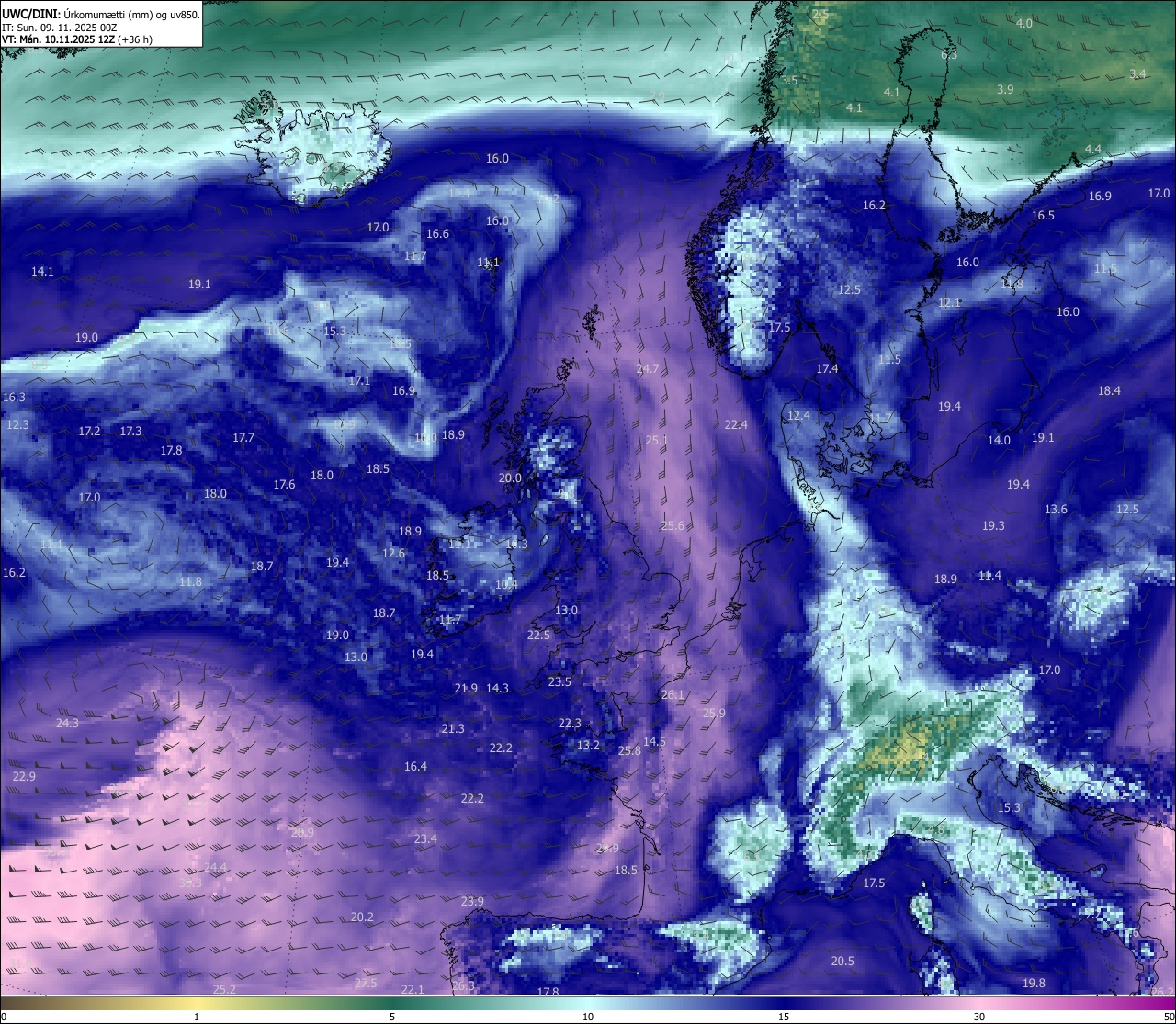
Task: Click the 23.5 map value
Action: coord(560,681)
